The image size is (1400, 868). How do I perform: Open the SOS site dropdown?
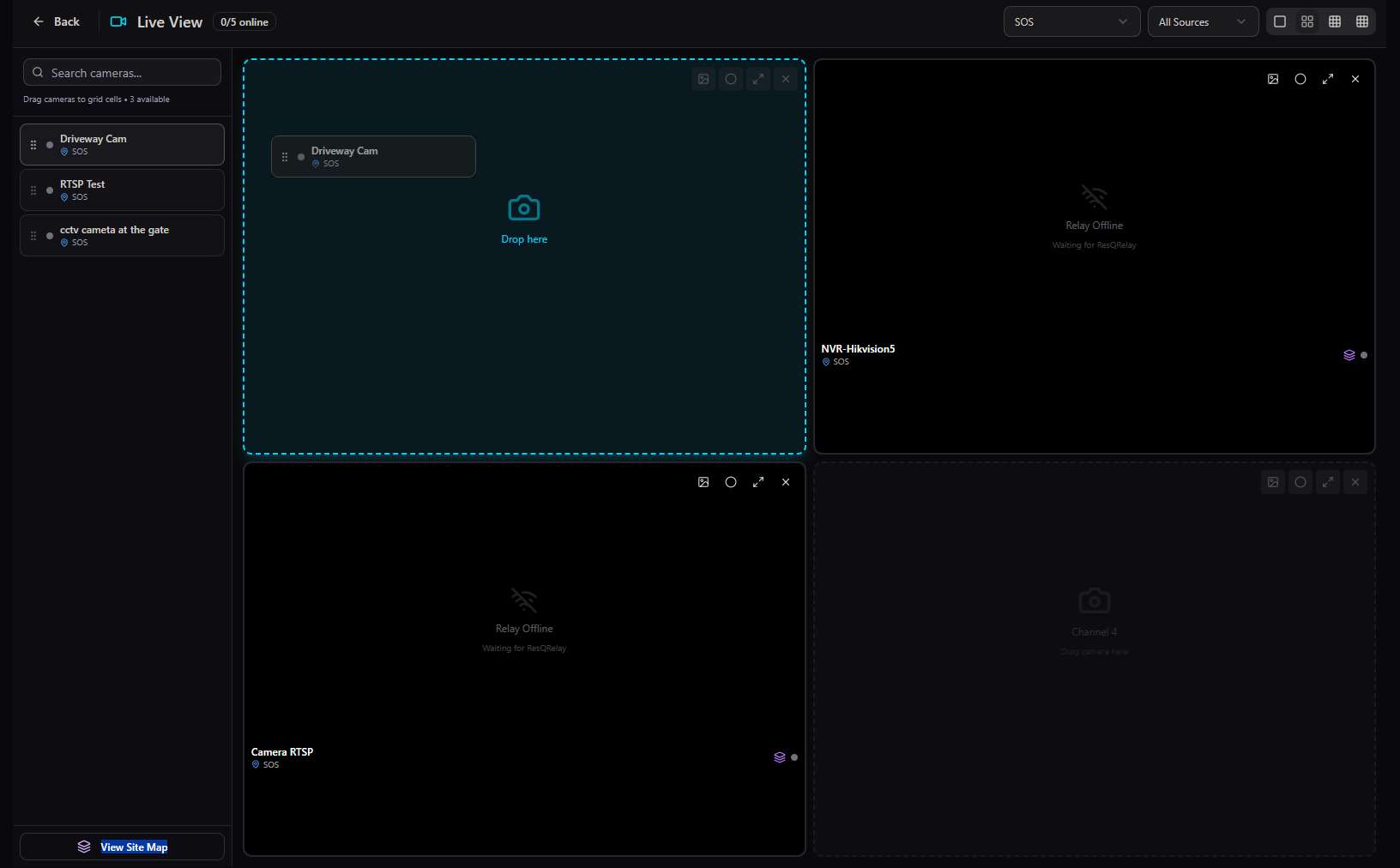1071,21
